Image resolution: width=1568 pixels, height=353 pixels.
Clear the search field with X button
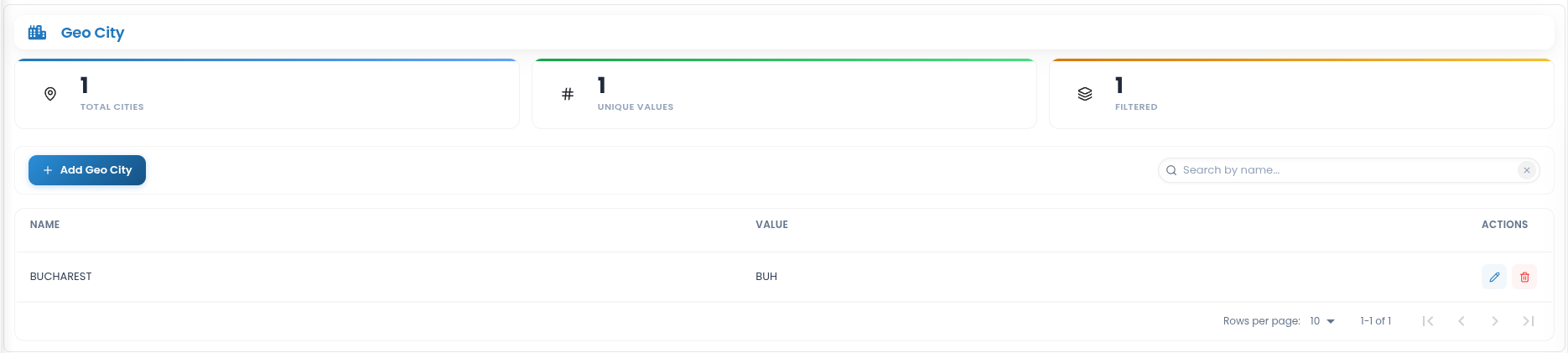click(1527, 170)
